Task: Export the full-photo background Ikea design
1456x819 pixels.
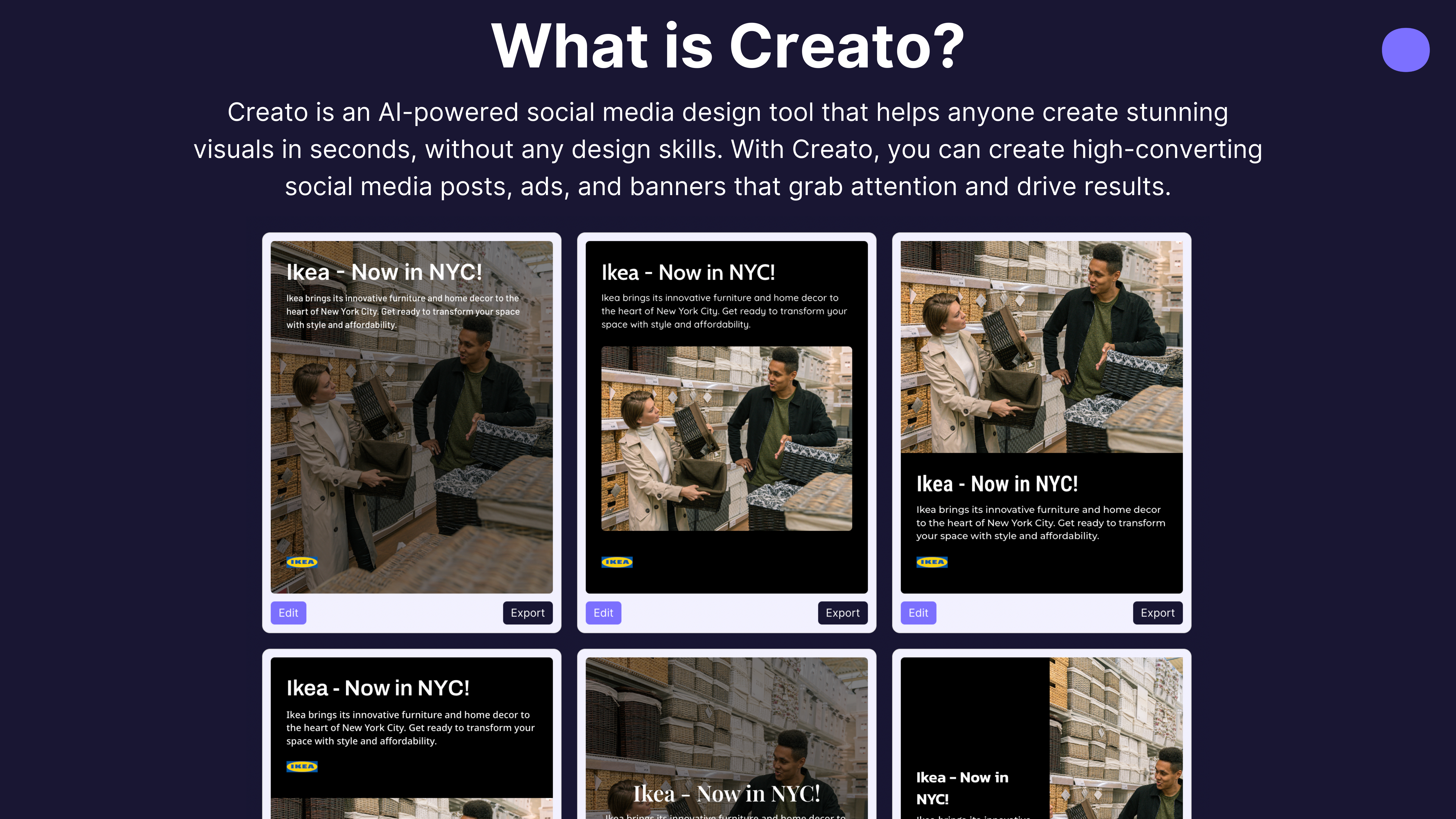Action: [x=527, y=613]
